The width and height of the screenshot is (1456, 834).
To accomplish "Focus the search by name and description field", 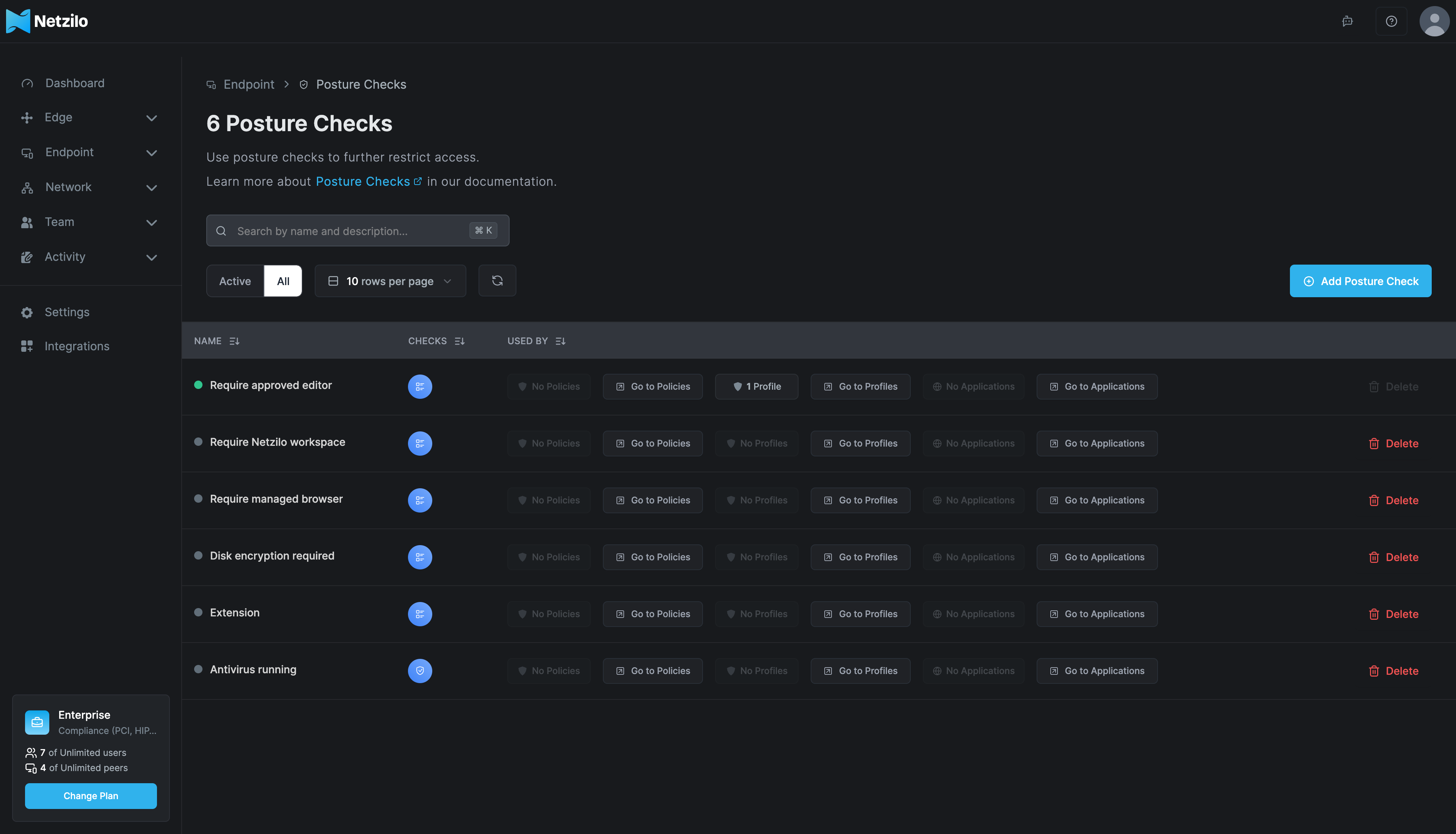I will (x=358, y=230).
